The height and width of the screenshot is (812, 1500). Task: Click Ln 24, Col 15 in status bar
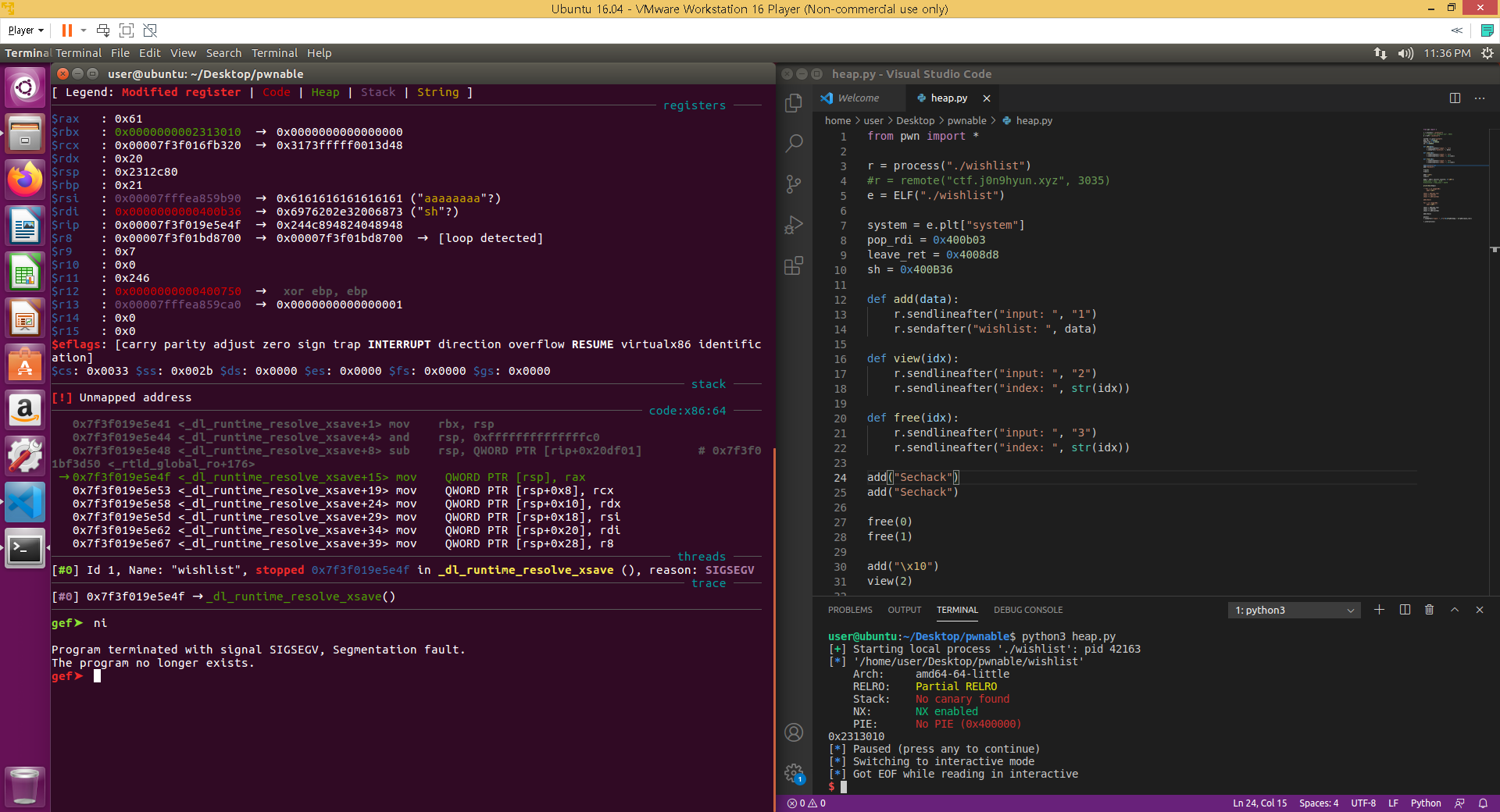point(1259,803)
